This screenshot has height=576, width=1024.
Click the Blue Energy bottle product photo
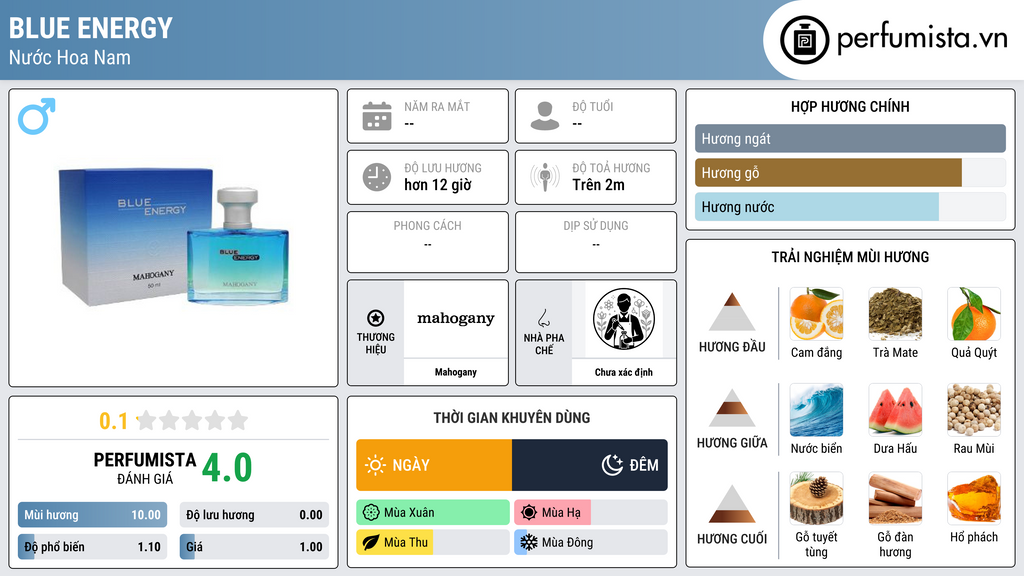click(174, 238)
